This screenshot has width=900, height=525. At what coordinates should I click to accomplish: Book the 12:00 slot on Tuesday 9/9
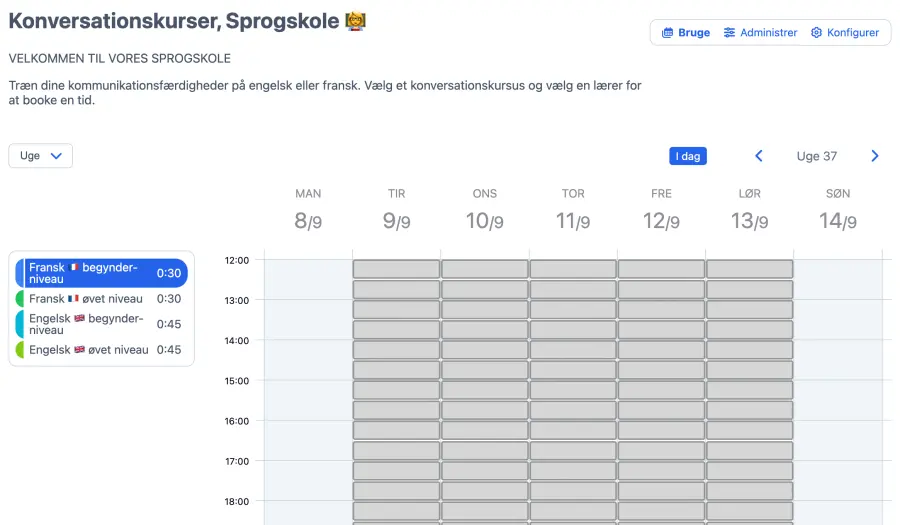[396, 269]
